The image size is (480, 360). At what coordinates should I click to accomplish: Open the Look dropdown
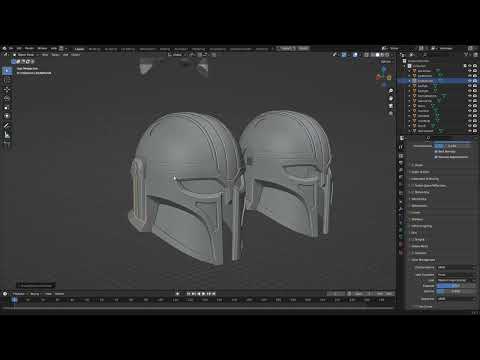(x=456, y=280)
